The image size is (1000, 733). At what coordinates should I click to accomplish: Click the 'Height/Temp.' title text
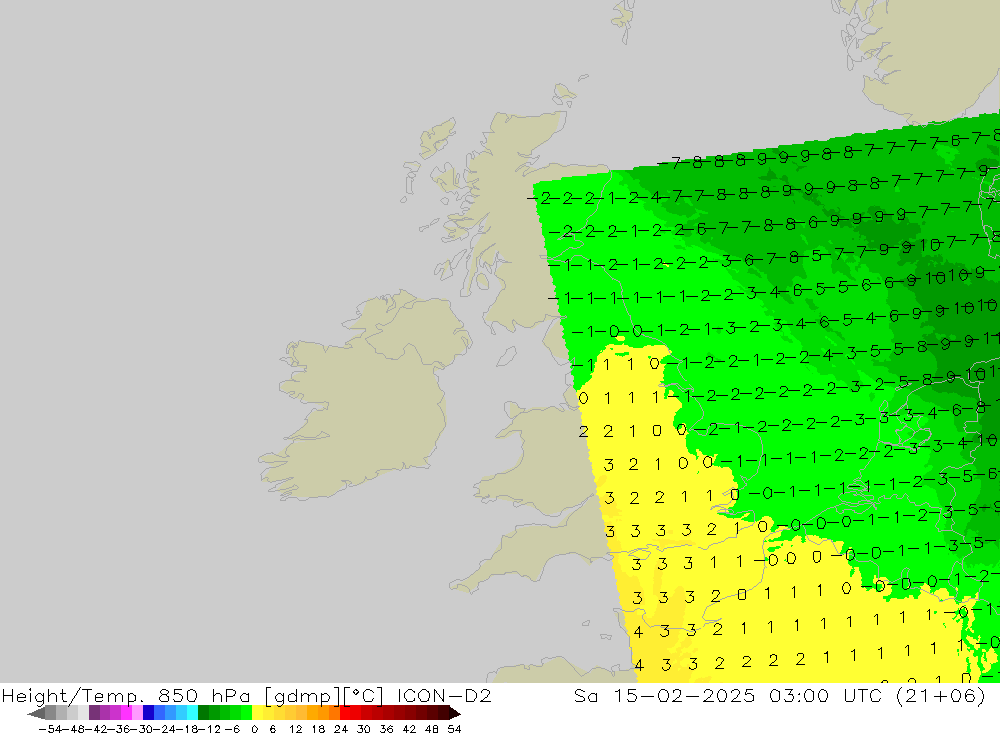tap(73, 696)
